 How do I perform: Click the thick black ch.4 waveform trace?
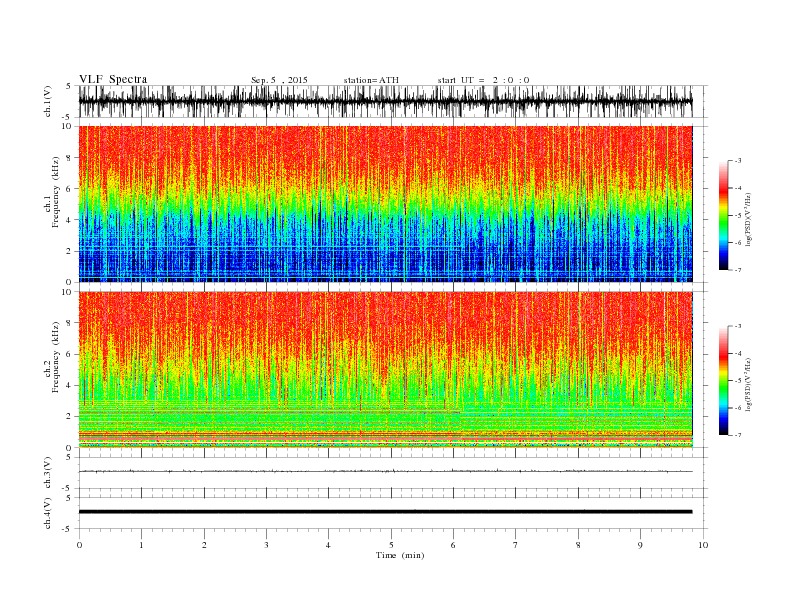[x=385, y=512]
